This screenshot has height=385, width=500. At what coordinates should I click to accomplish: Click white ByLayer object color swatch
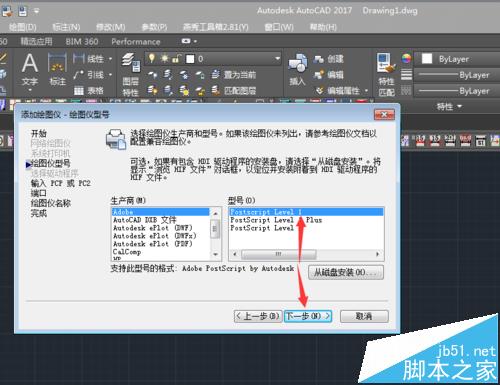point(427,59)
